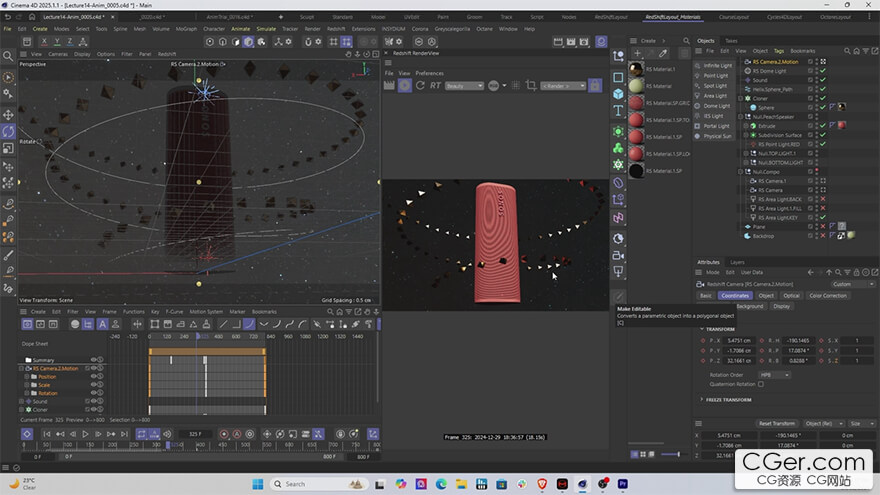880x495 pixels.
Task: Toggle RT mode in Redshift RenderView
Action: point(435,86)
